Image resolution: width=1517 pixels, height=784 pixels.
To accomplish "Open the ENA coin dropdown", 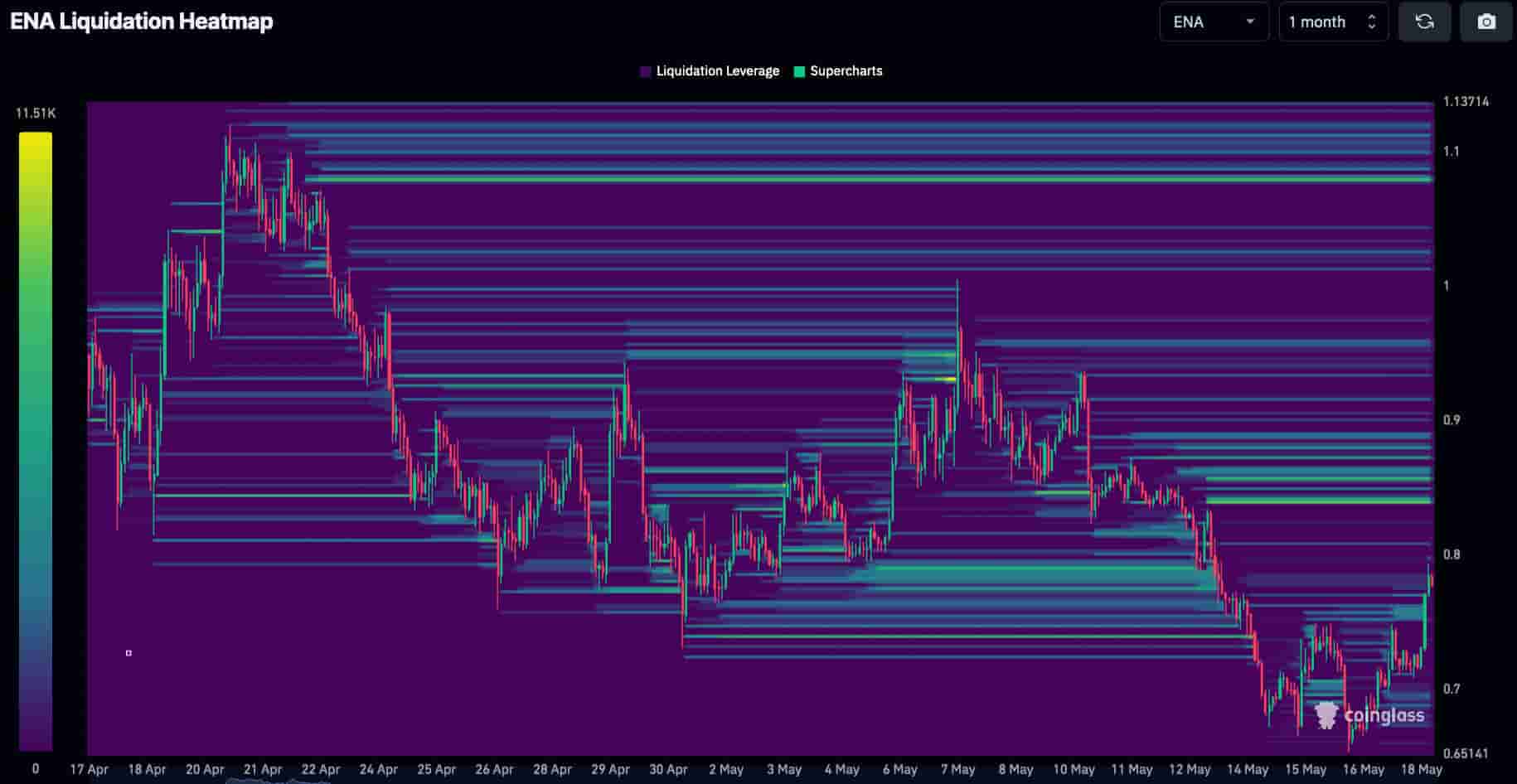I will (1213, 22).
